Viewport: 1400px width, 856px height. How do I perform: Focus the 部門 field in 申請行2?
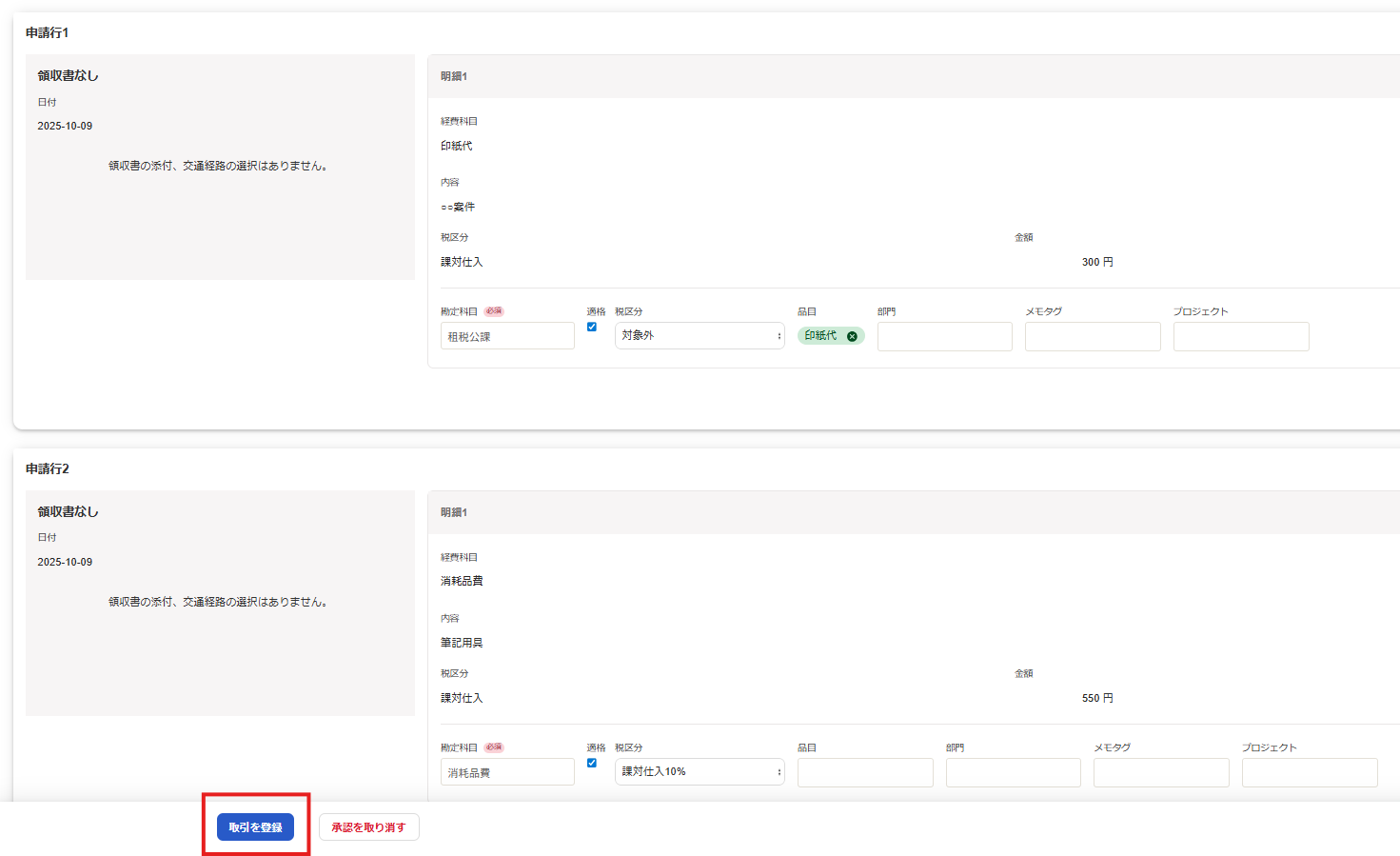[x=1013, y=772]
